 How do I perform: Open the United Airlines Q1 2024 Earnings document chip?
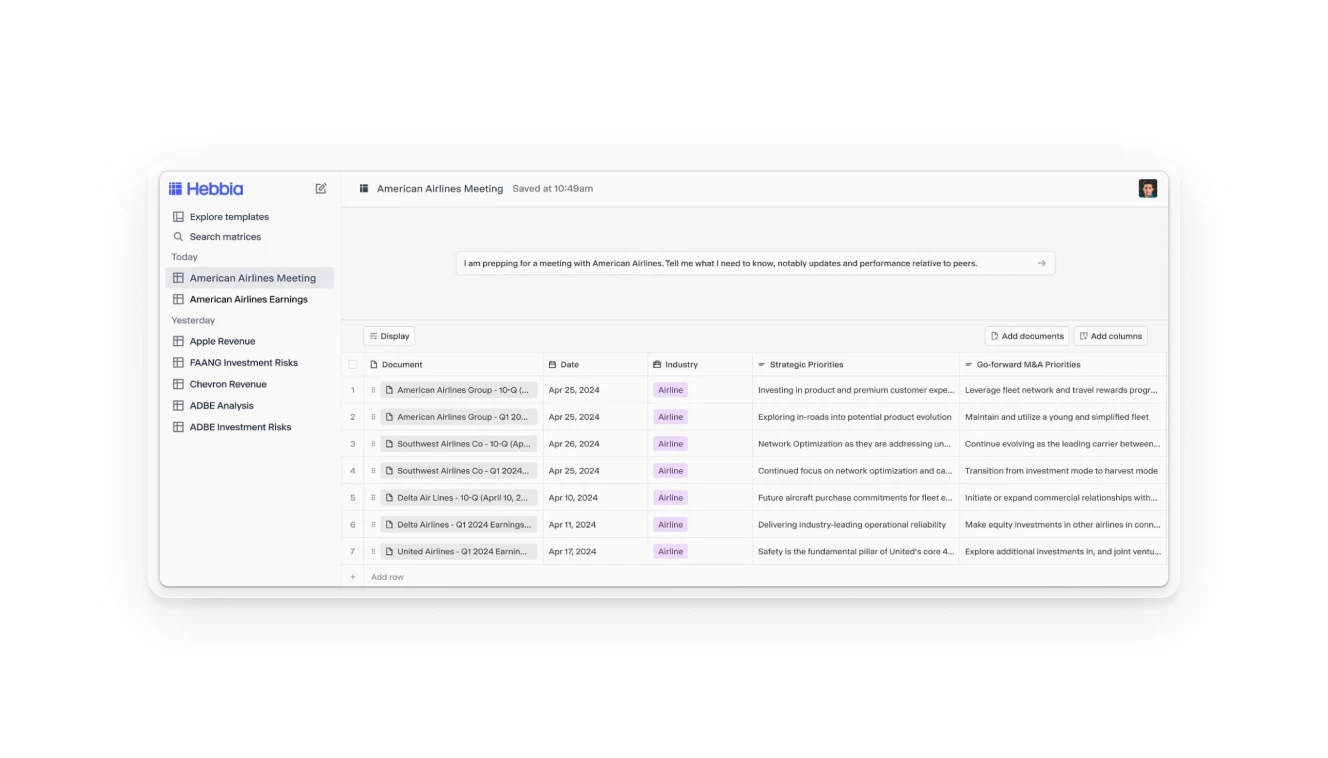(x=459, y=552)
